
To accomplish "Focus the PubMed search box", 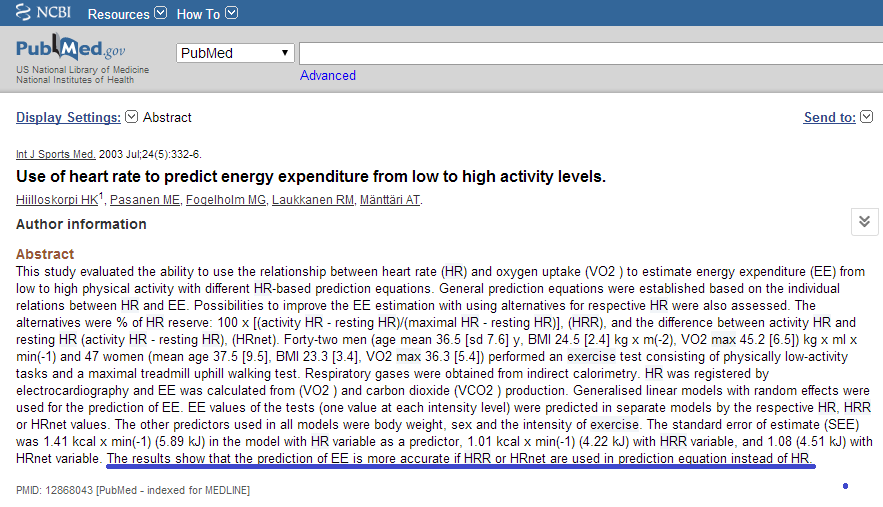I will click(x=591, y=54).
